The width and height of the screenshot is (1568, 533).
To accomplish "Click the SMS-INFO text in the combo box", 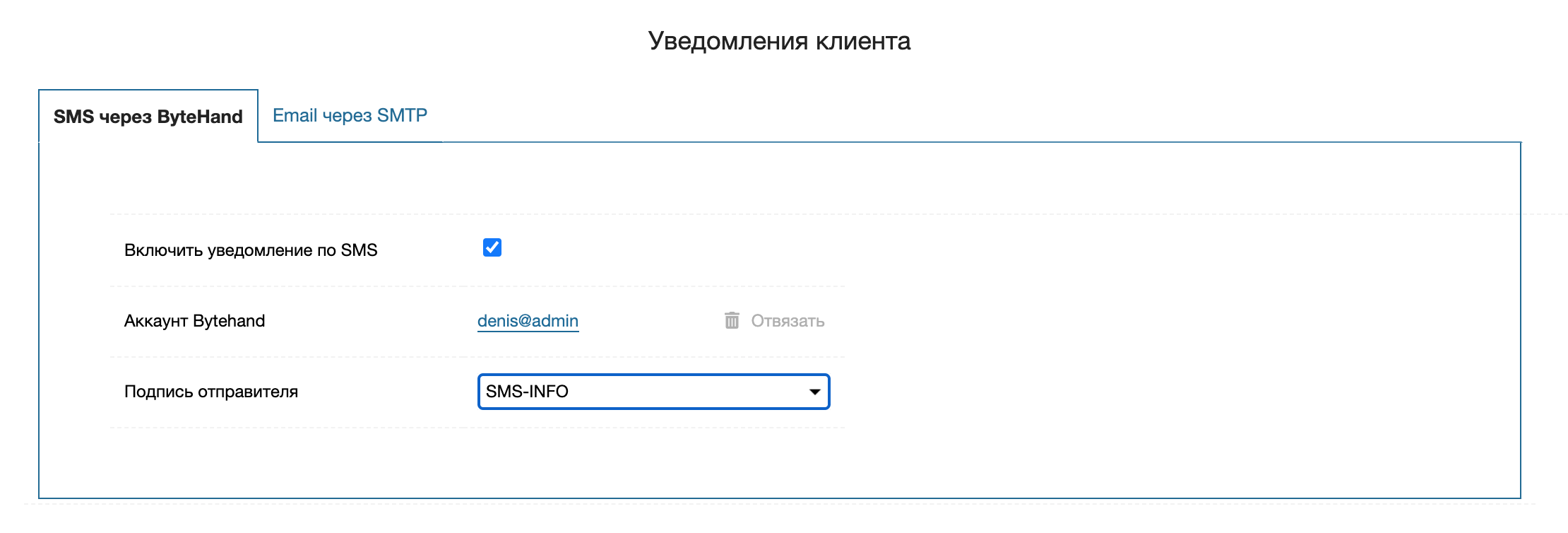I will (x=527, y=392).
